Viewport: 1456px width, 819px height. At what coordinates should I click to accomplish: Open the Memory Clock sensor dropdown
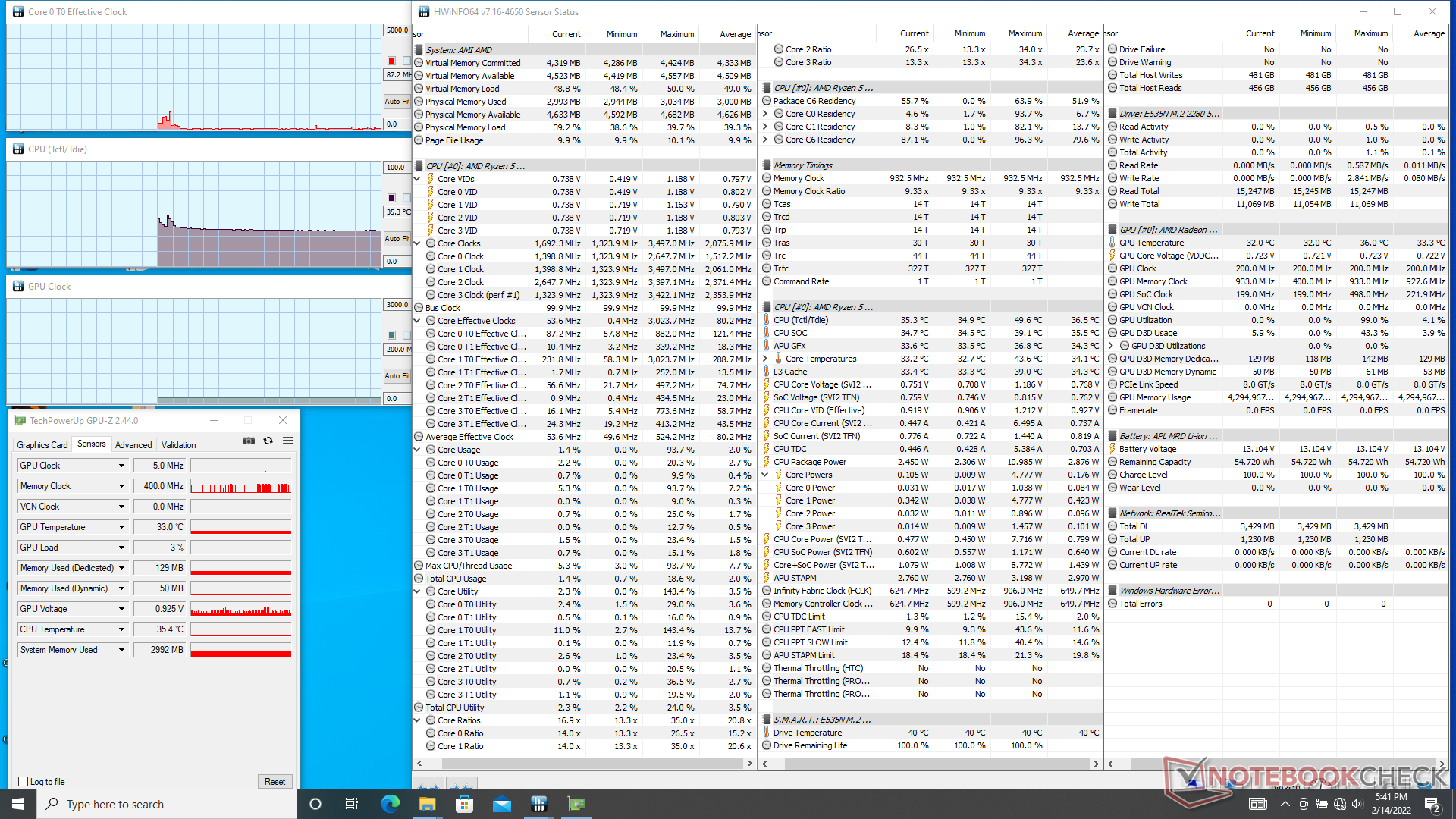pyautogui.click(x=121, y=486)
